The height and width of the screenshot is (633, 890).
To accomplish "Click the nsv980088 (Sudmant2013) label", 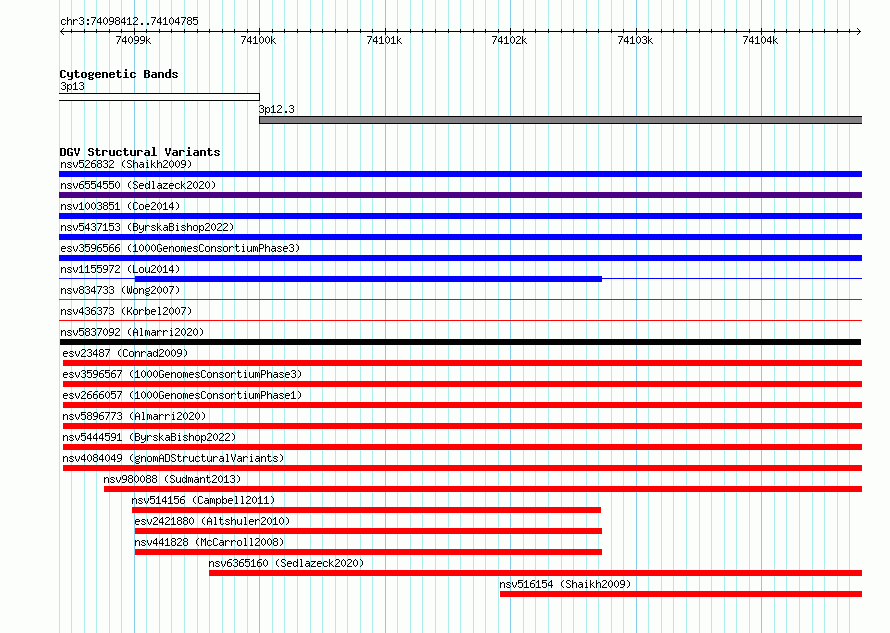I will point(172,479).
